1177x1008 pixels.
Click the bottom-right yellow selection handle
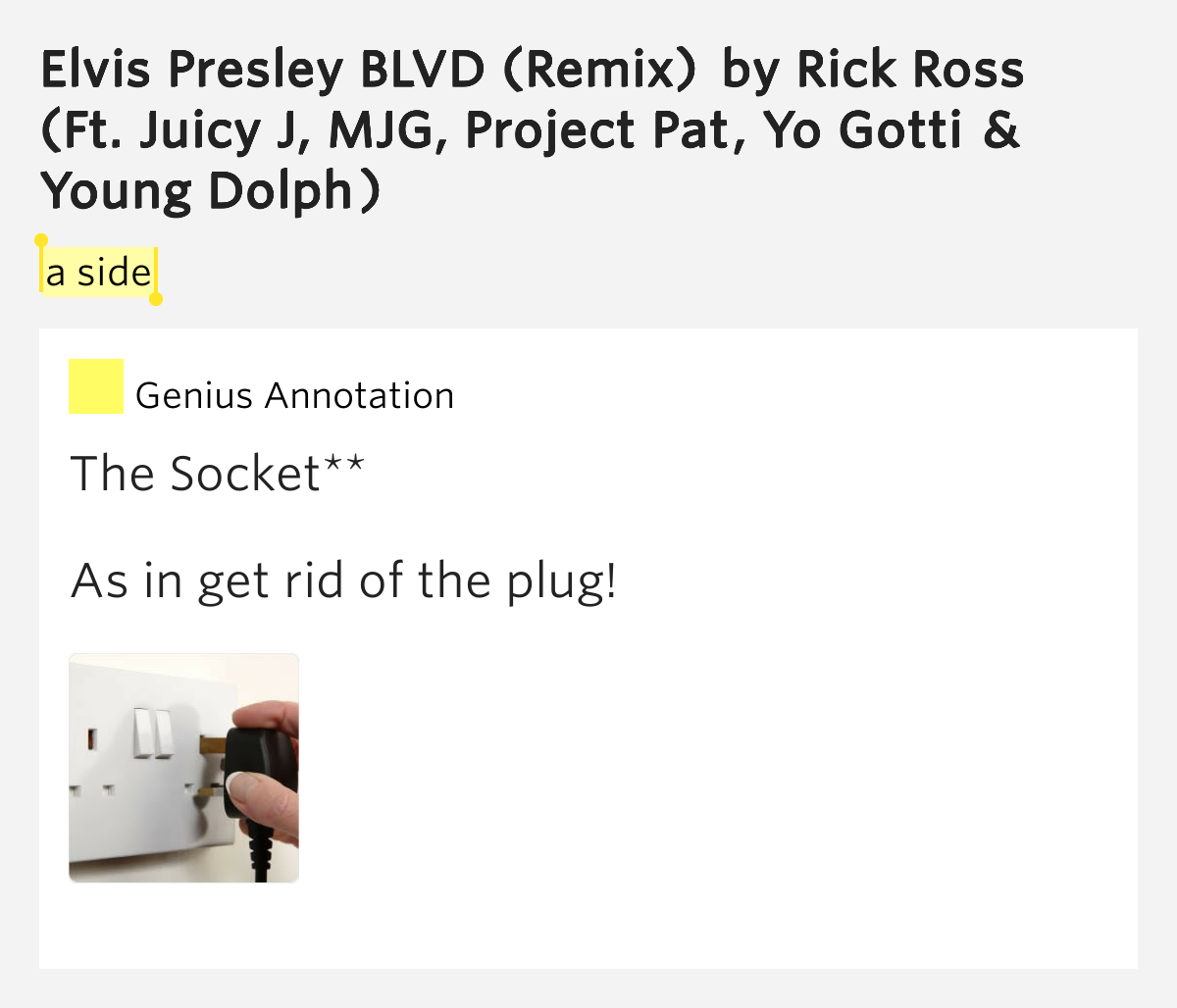click(155, 298)
